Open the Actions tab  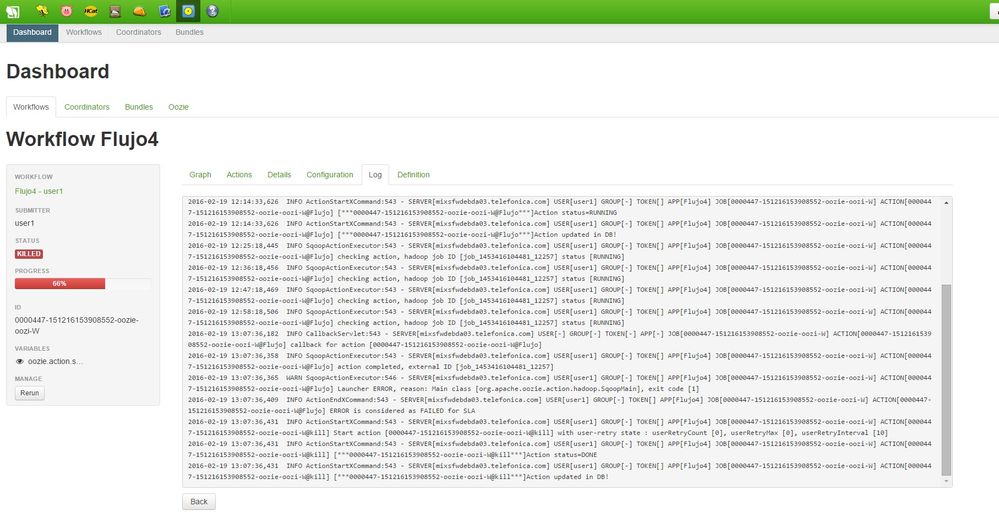[239, 175]
